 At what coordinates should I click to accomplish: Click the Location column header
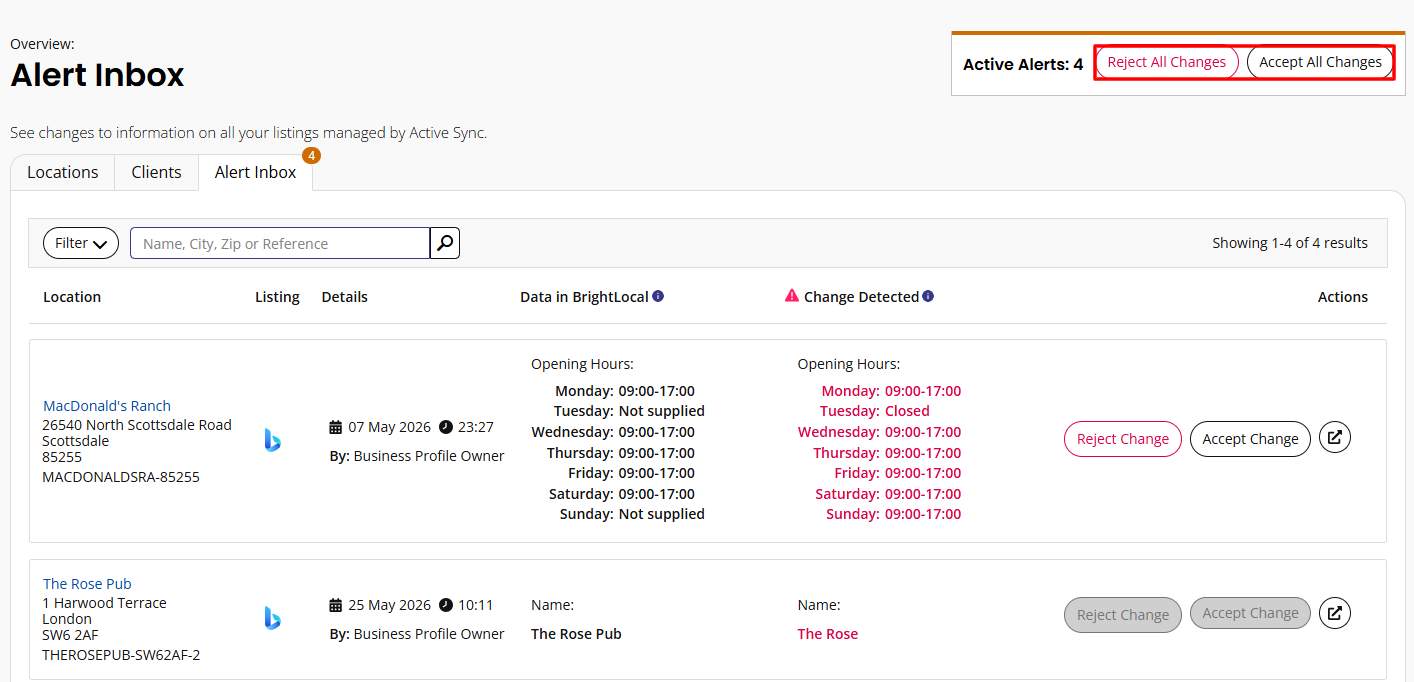[72, 297]
